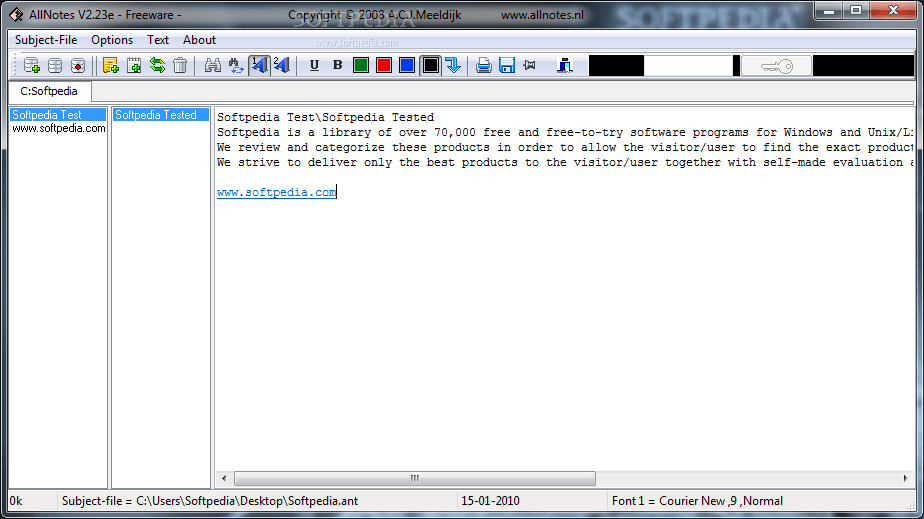Image resolution: width=924 pixels, height=519 pixels.
Task: Delete note with trash can icon
Action: [180, 65]
